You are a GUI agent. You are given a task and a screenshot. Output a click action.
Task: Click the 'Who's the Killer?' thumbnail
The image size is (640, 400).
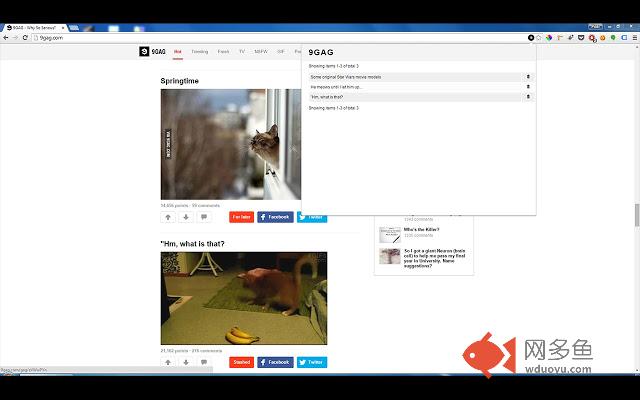(x=390, y=235)
